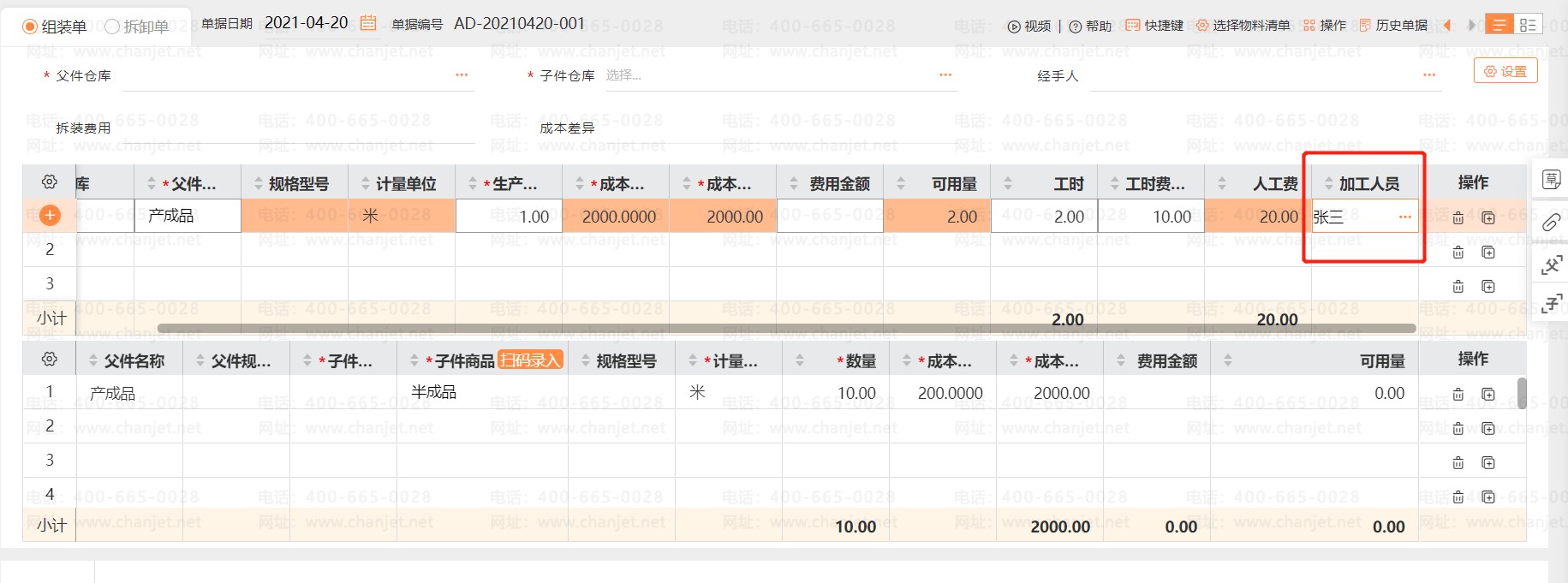
Task: Delete the first row in upper table
Action: [x=1458, y=217]
